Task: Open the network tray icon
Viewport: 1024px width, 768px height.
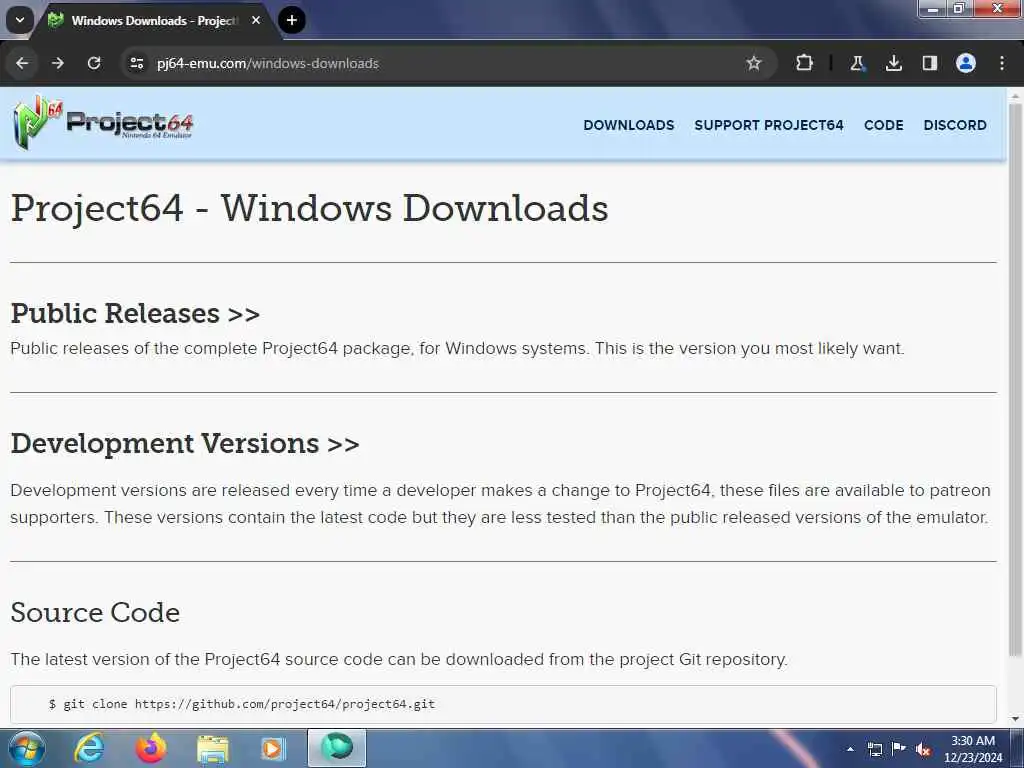Action: (875, 749)
